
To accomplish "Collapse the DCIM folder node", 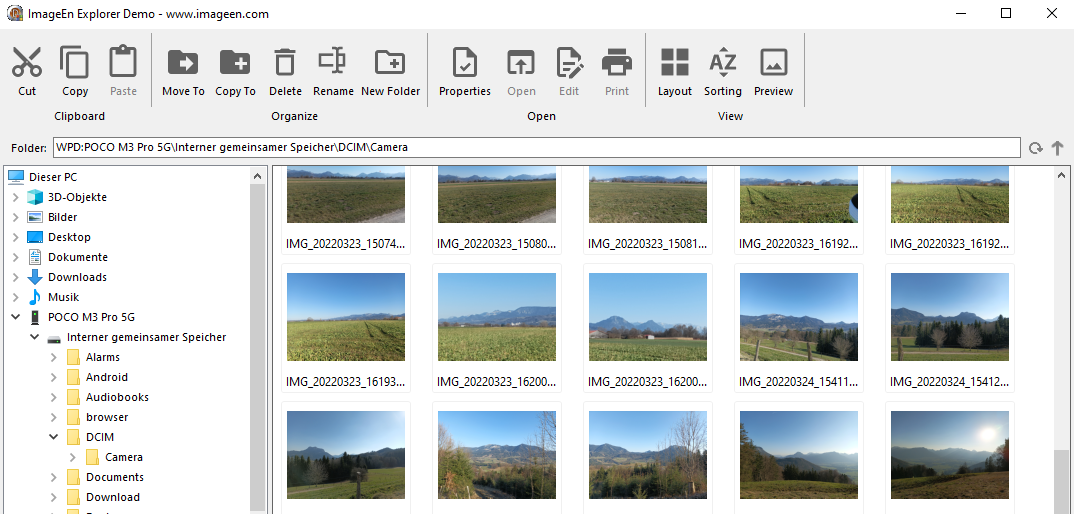I will click(54, 437).
